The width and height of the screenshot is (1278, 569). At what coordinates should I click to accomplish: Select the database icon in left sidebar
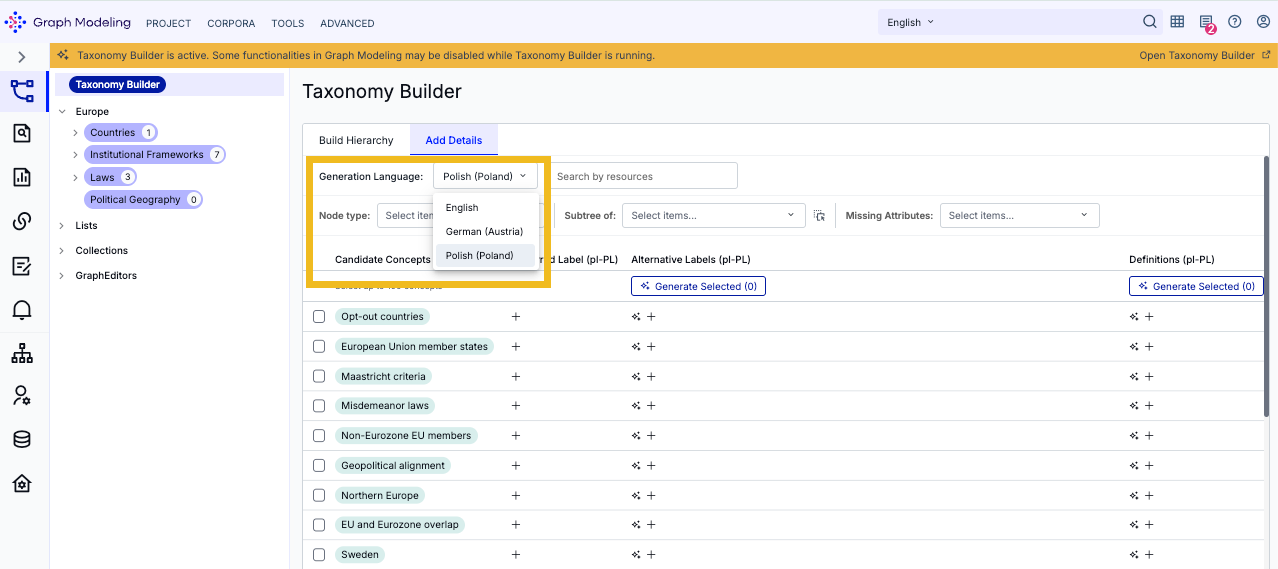click(x=22, y=439)
